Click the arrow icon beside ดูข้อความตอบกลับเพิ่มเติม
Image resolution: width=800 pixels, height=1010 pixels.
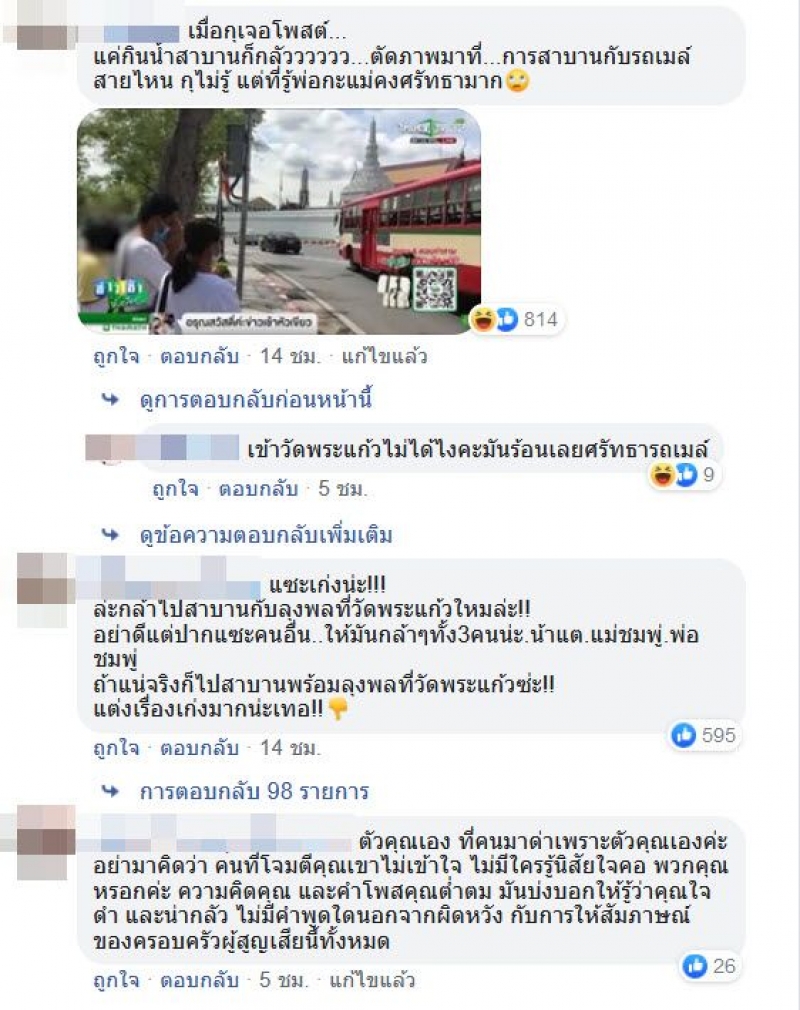coord(111,535)
